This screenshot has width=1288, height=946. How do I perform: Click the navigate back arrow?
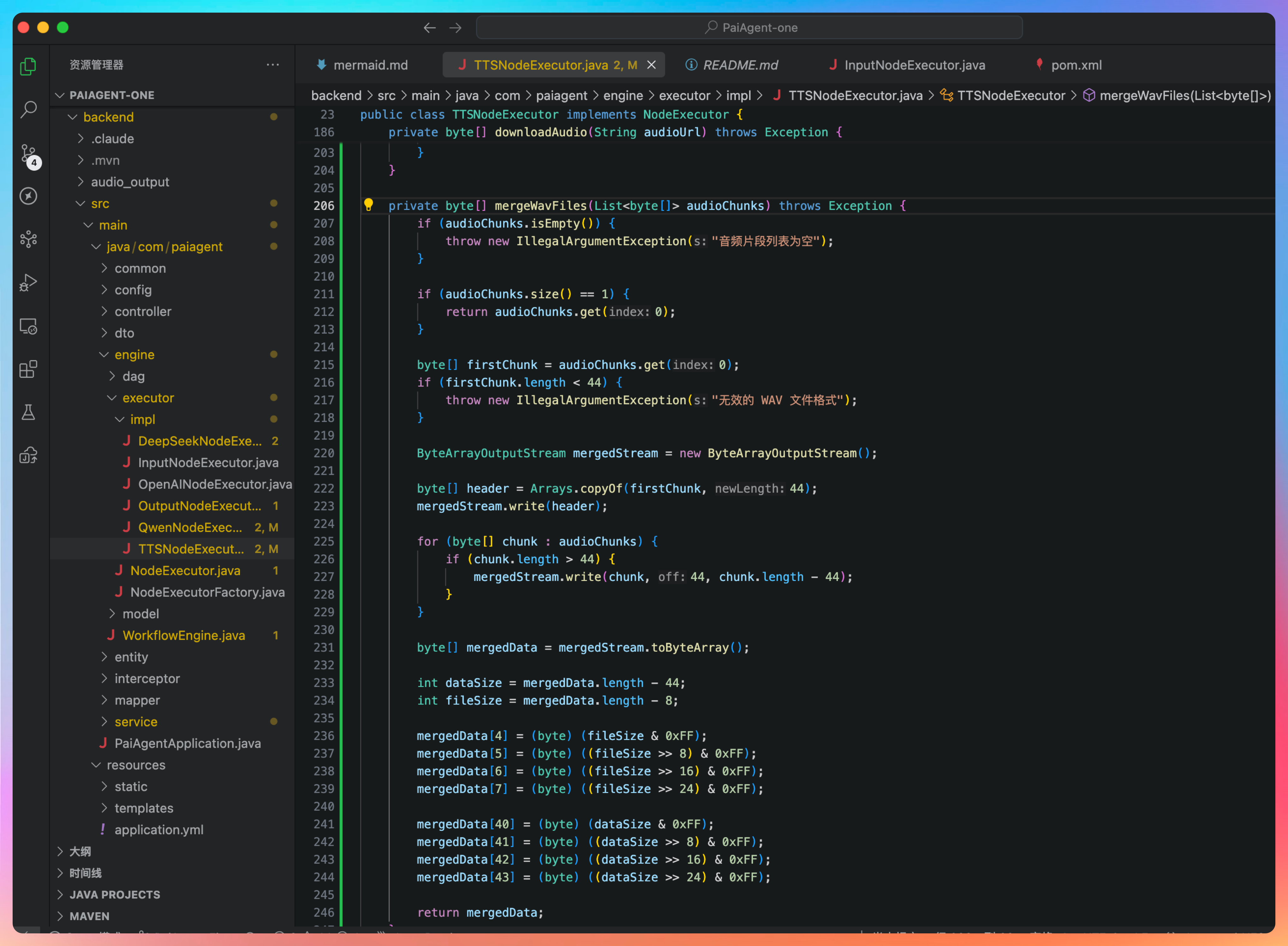(430, 27)
